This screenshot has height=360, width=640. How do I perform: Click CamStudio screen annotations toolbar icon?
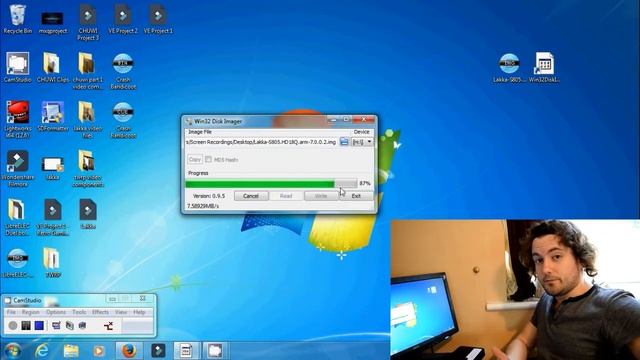click(x=56, y=326)
